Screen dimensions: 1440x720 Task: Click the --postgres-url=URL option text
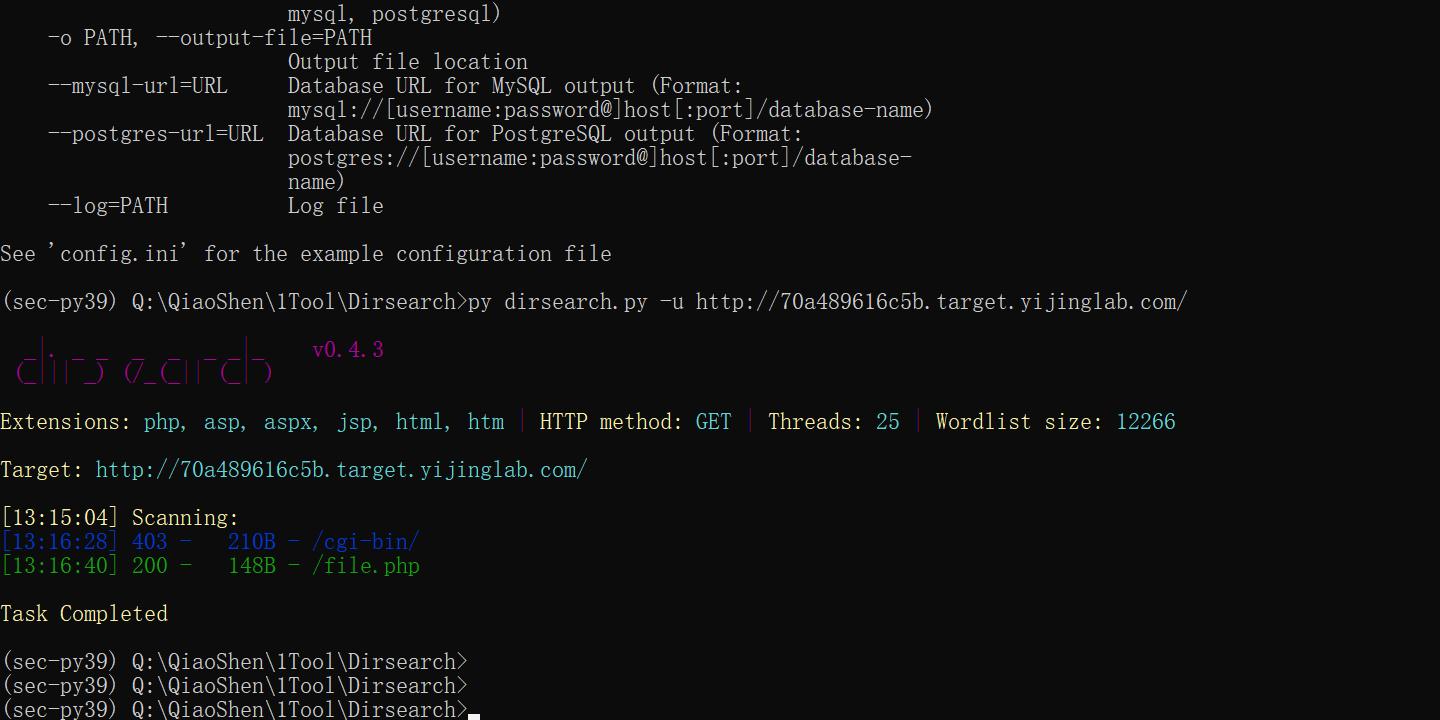(x=156, y=134)
